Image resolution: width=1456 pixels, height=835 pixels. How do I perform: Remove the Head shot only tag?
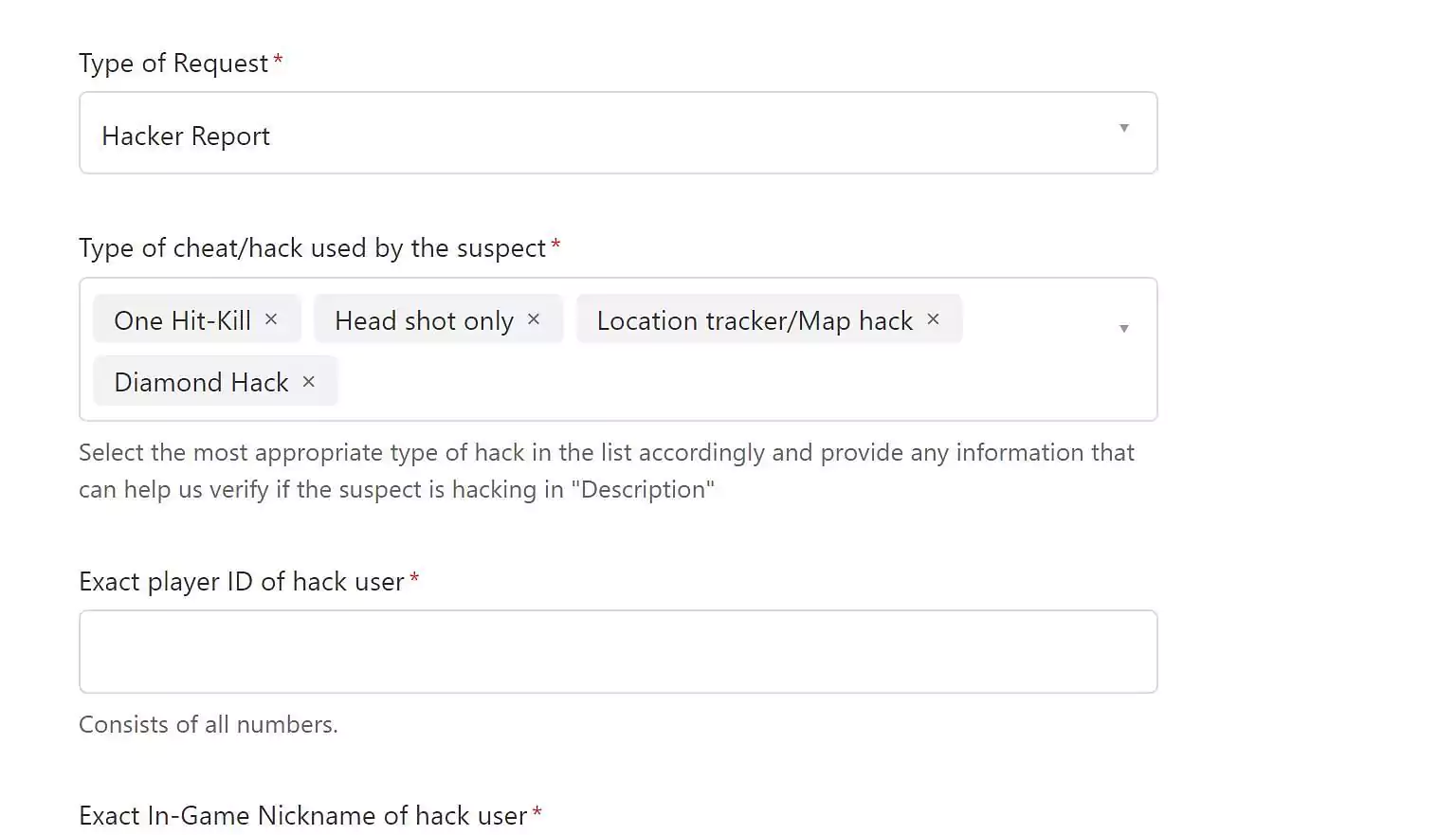[x=534, y=319]
